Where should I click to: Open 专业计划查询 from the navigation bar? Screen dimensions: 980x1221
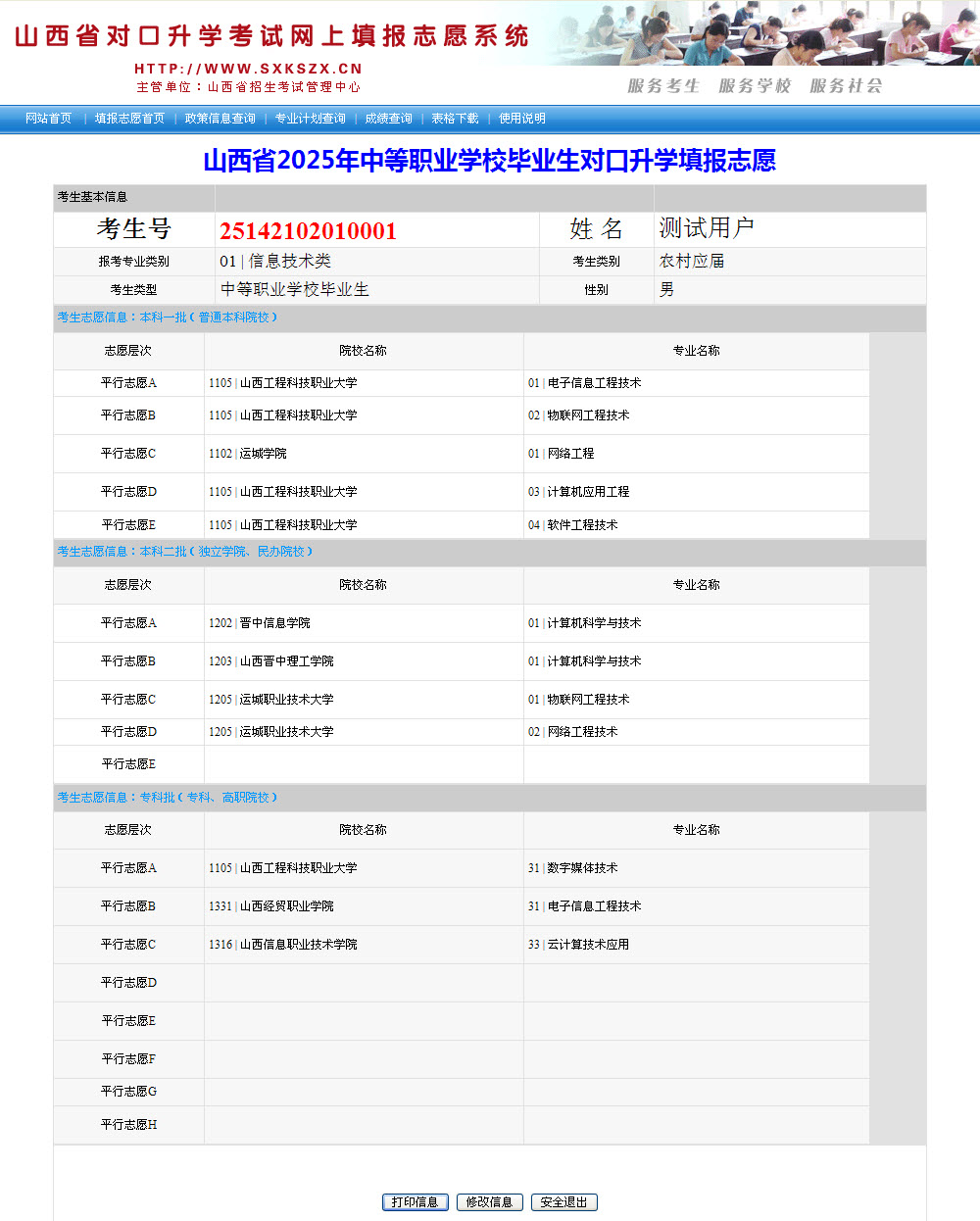pyautogui.click(x=310, y=118)
